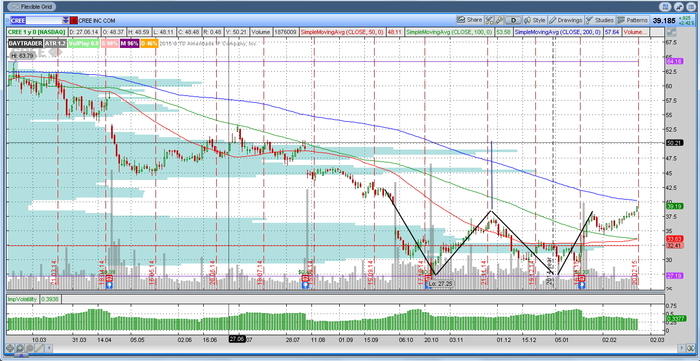Click the red square icon beside CREE INC COM
This screenshot has height=361, width=700.
74,21
